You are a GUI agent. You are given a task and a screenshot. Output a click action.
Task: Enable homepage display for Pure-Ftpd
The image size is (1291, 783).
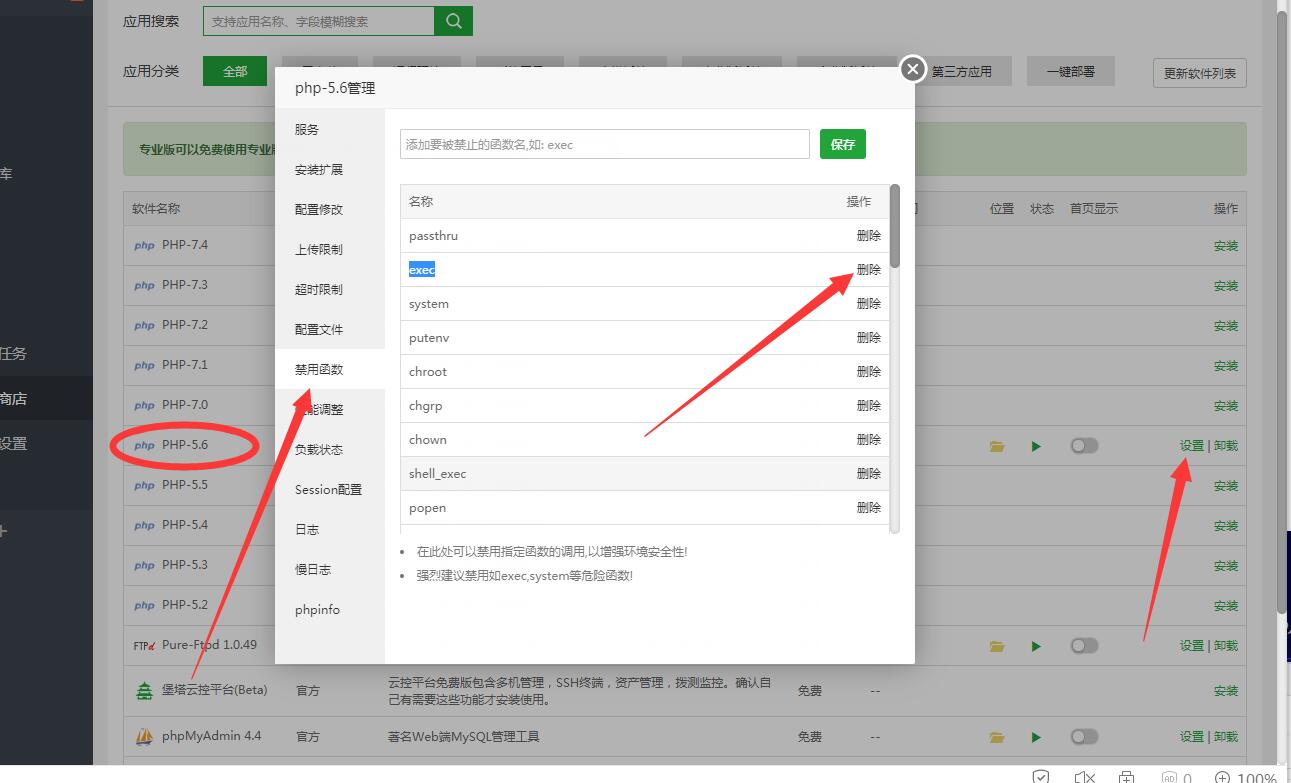tap(1083, 646)
